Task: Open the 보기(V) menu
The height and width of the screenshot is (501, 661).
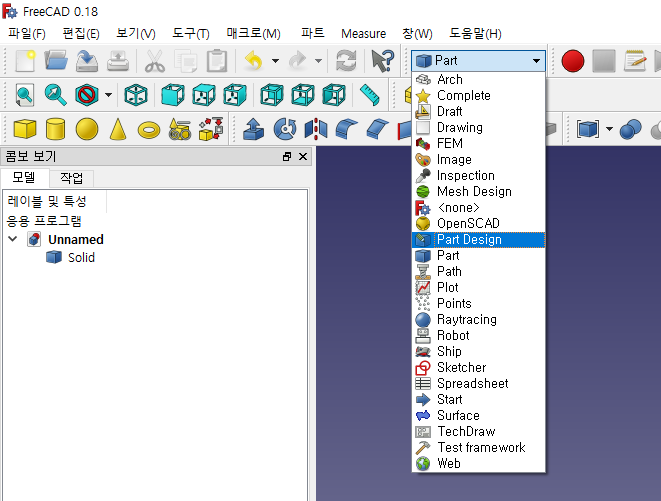Action: tap(136, 33)
